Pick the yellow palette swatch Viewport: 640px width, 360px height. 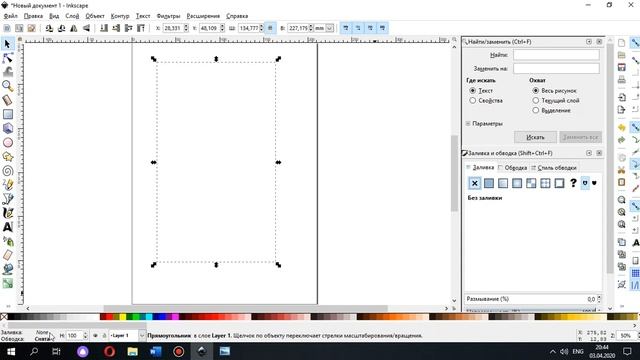122,317
